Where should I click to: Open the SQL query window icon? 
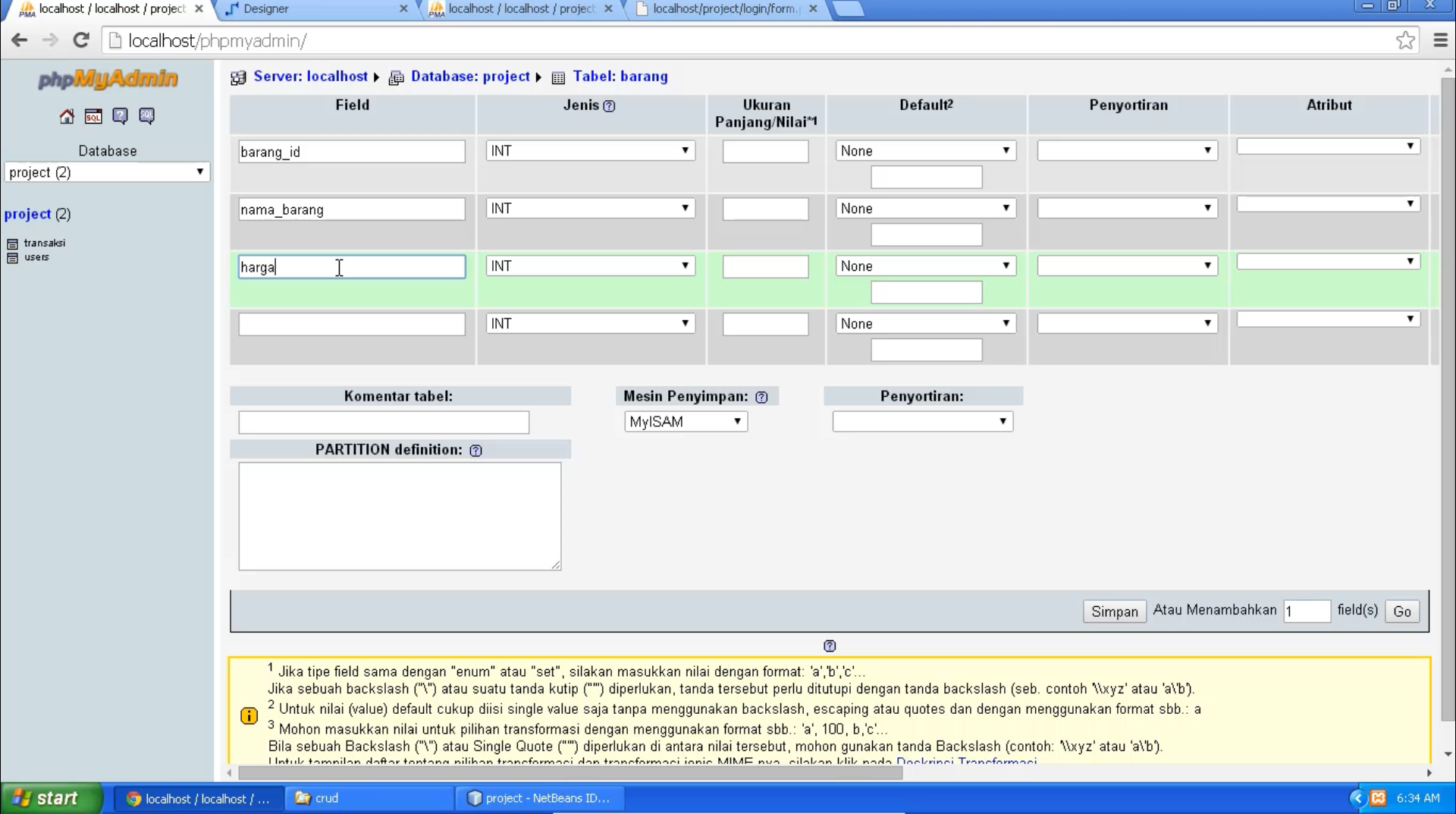click(x=93, y=115)
